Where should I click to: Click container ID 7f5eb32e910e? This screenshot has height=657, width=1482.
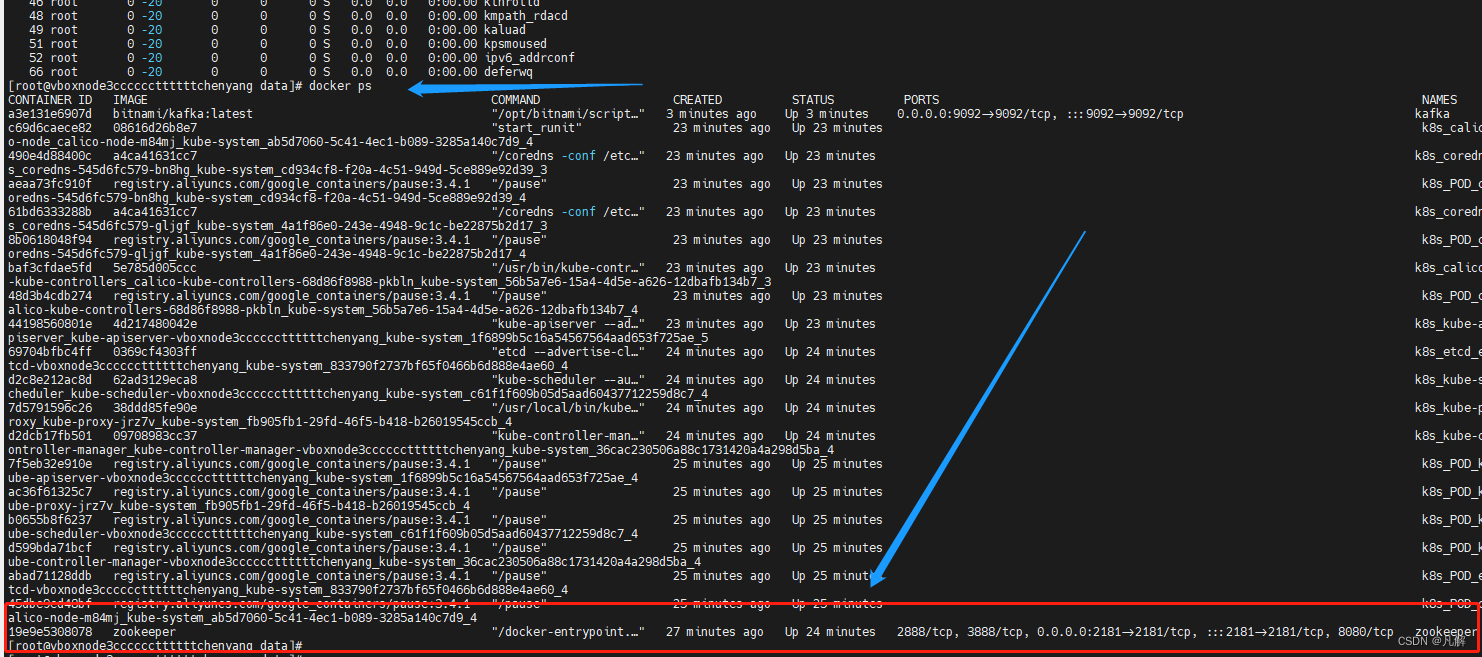click(49, 464)
